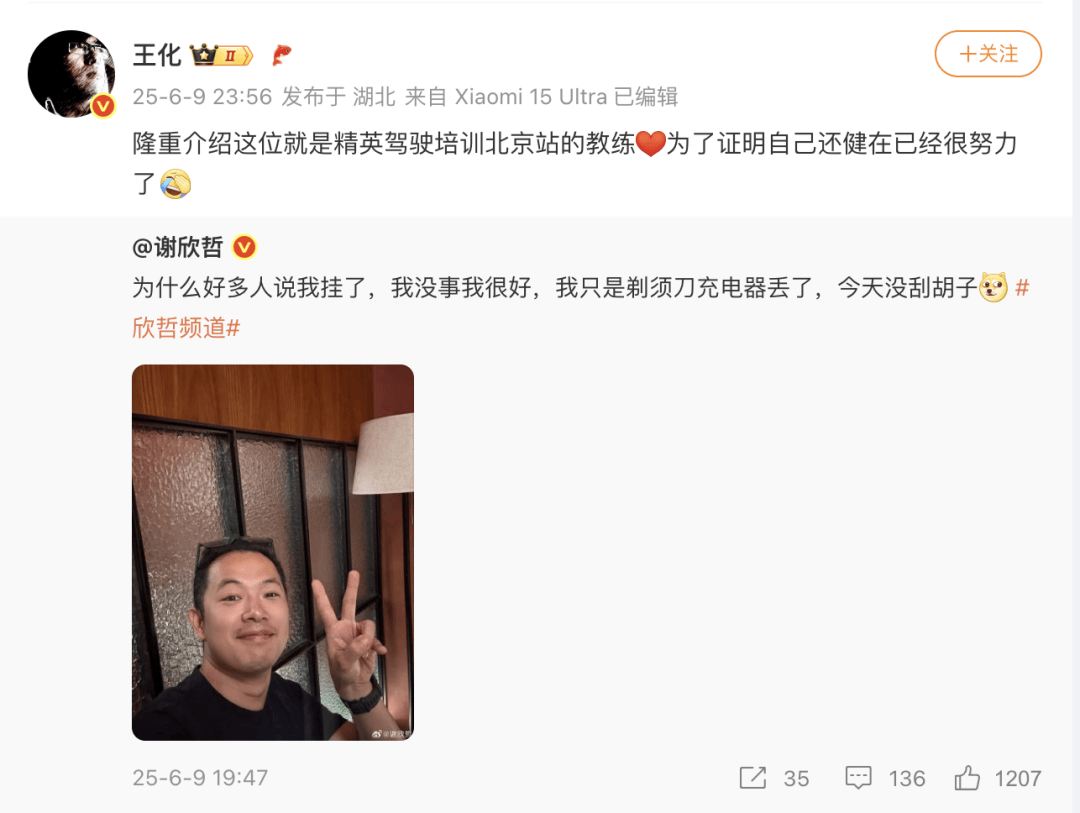
Task: Click the comment count 136
Action: click(x=906, y=779)
